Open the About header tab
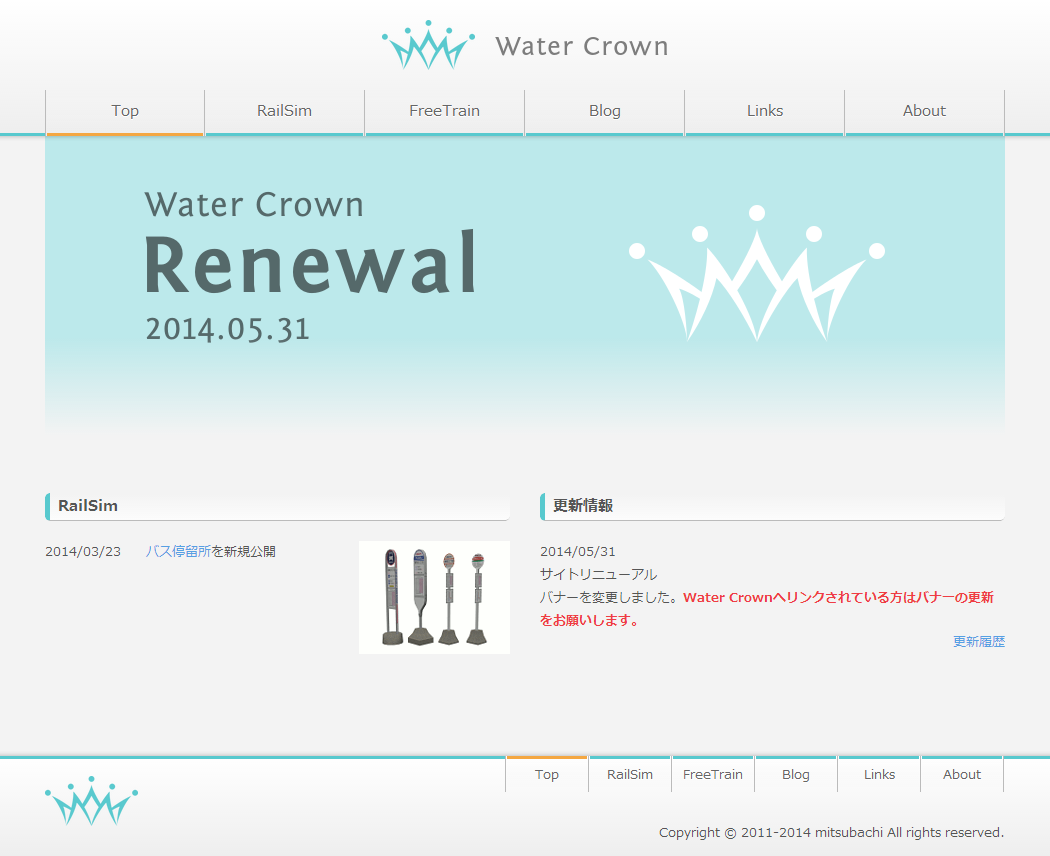Screen dimensions: 1050x856 (x=925, y=111)
